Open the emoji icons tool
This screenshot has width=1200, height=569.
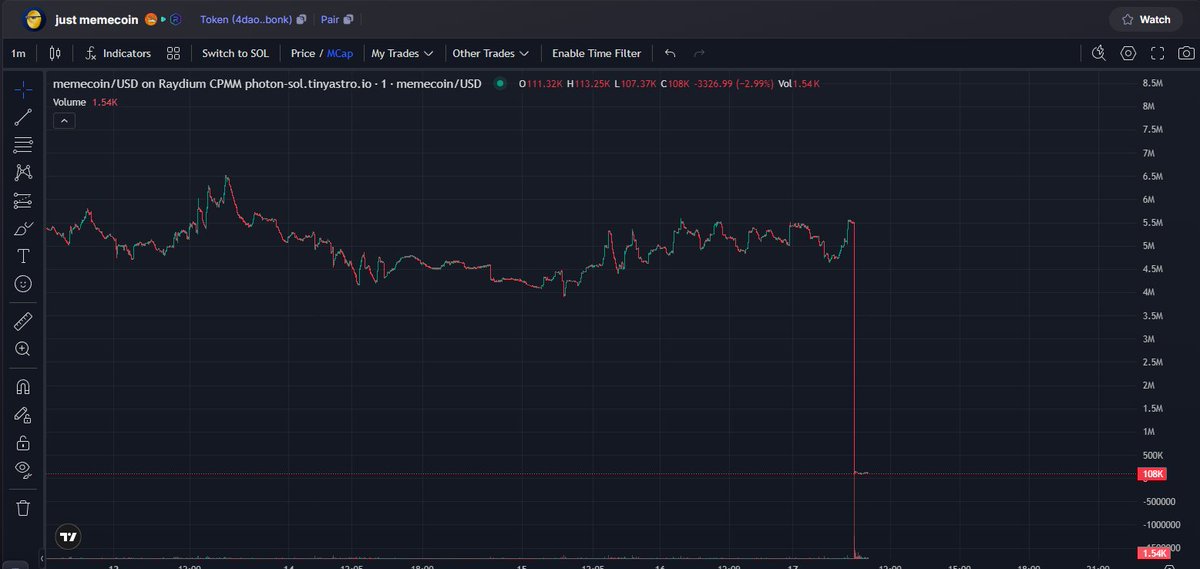23,284
